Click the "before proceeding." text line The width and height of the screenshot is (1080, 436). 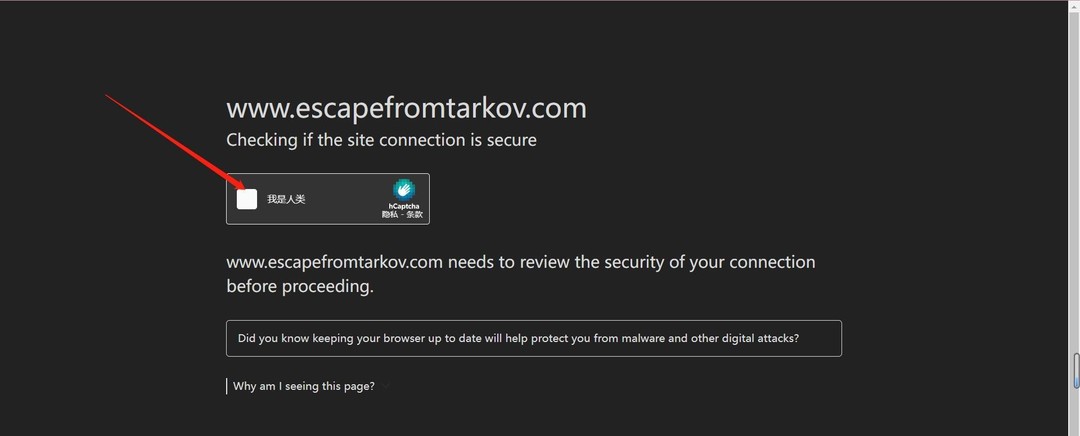coord(299,287)
